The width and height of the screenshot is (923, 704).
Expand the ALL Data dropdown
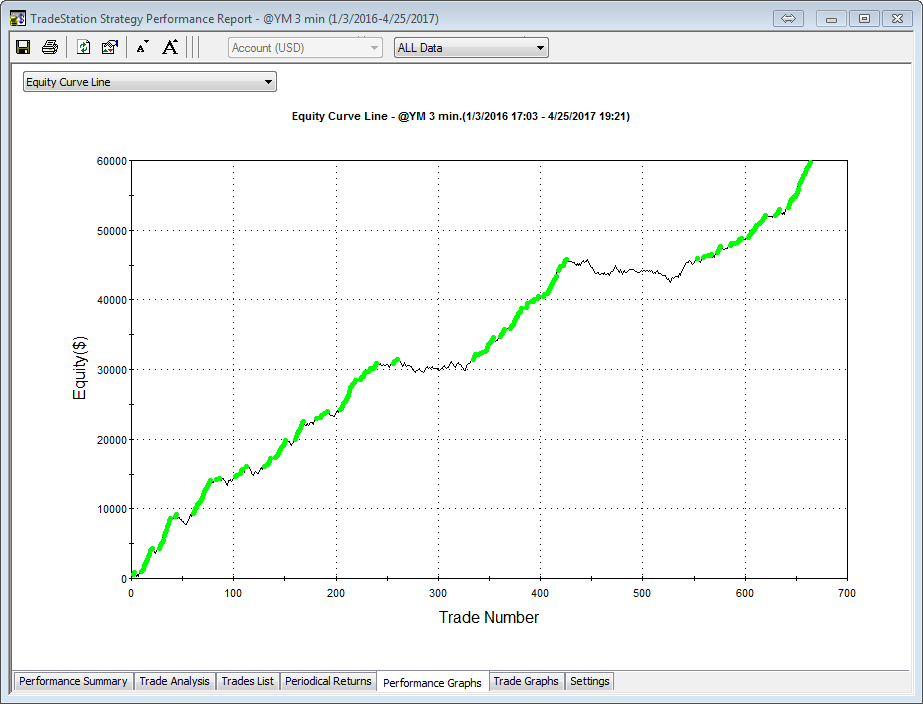tap(471, 48)
